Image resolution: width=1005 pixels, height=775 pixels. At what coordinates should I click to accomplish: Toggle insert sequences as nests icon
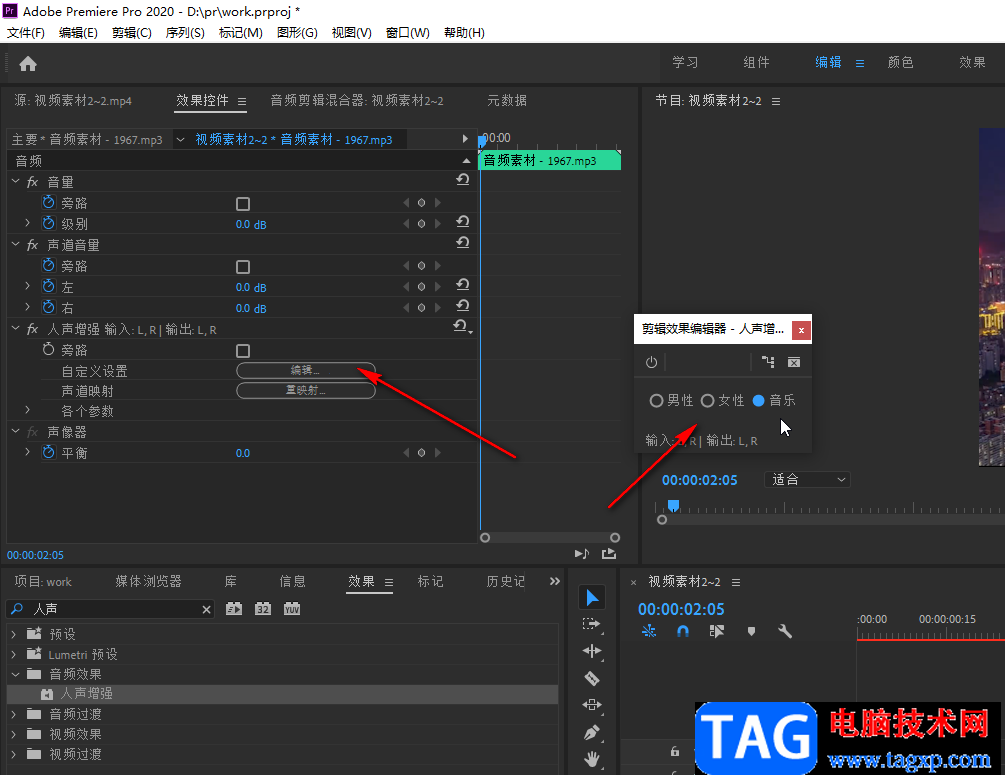(649, 631)
